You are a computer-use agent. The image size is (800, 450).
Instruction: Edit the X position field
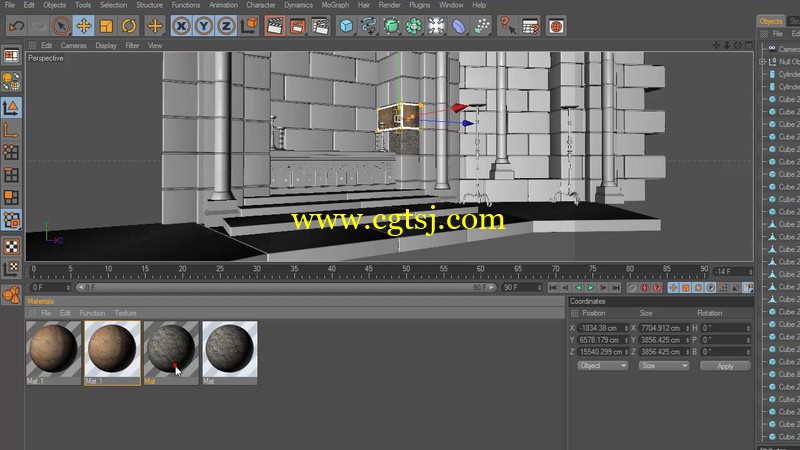pos(603,328)
